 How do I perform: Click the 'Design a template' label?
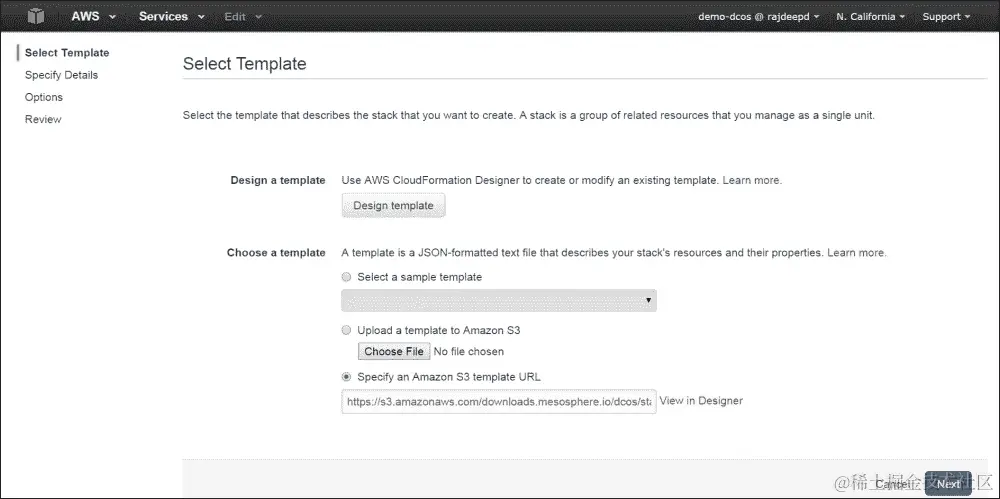point(278,181)
